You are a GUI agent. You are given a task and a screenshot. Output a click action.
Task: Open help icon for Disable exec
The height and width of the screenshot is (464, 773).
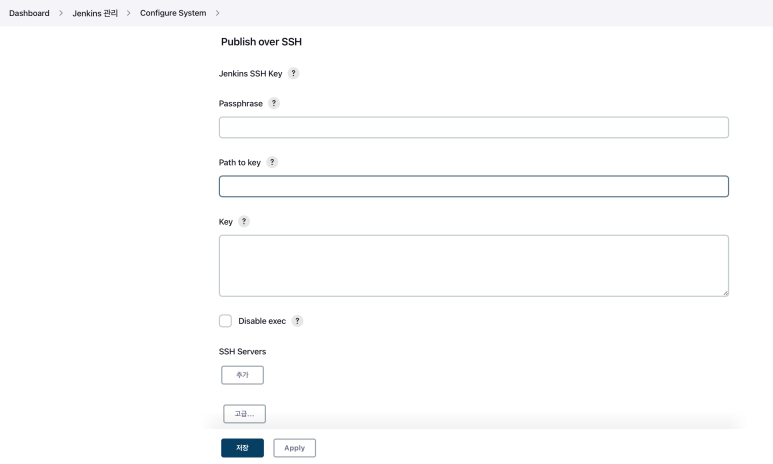point(297,321)
